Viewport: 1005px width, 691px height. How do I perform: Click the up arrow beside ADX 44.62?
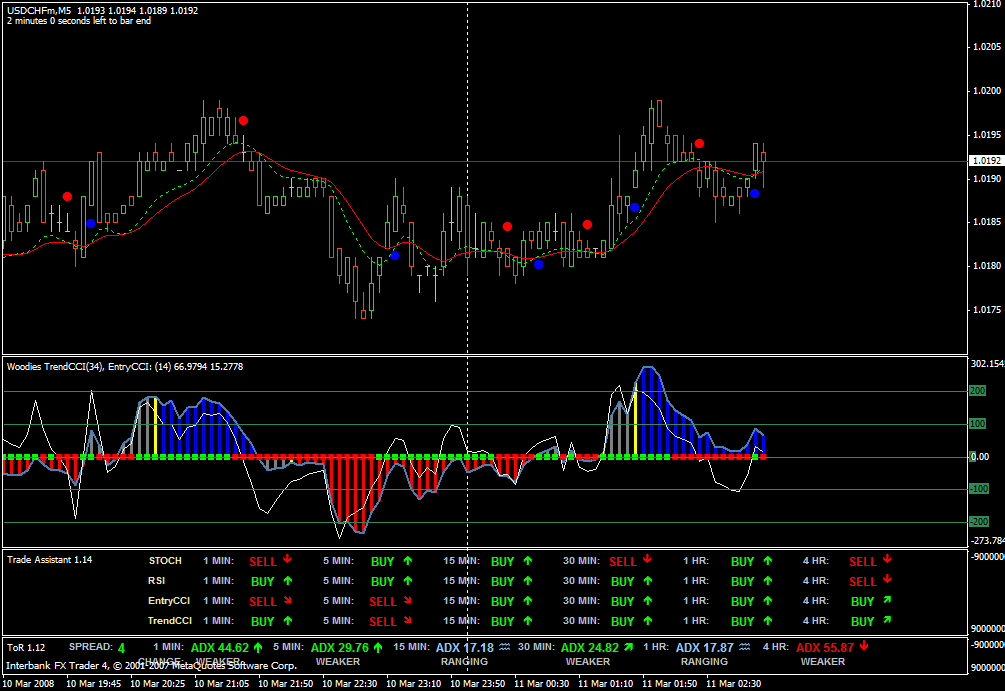pyautogui.click(x=258, y=647)
